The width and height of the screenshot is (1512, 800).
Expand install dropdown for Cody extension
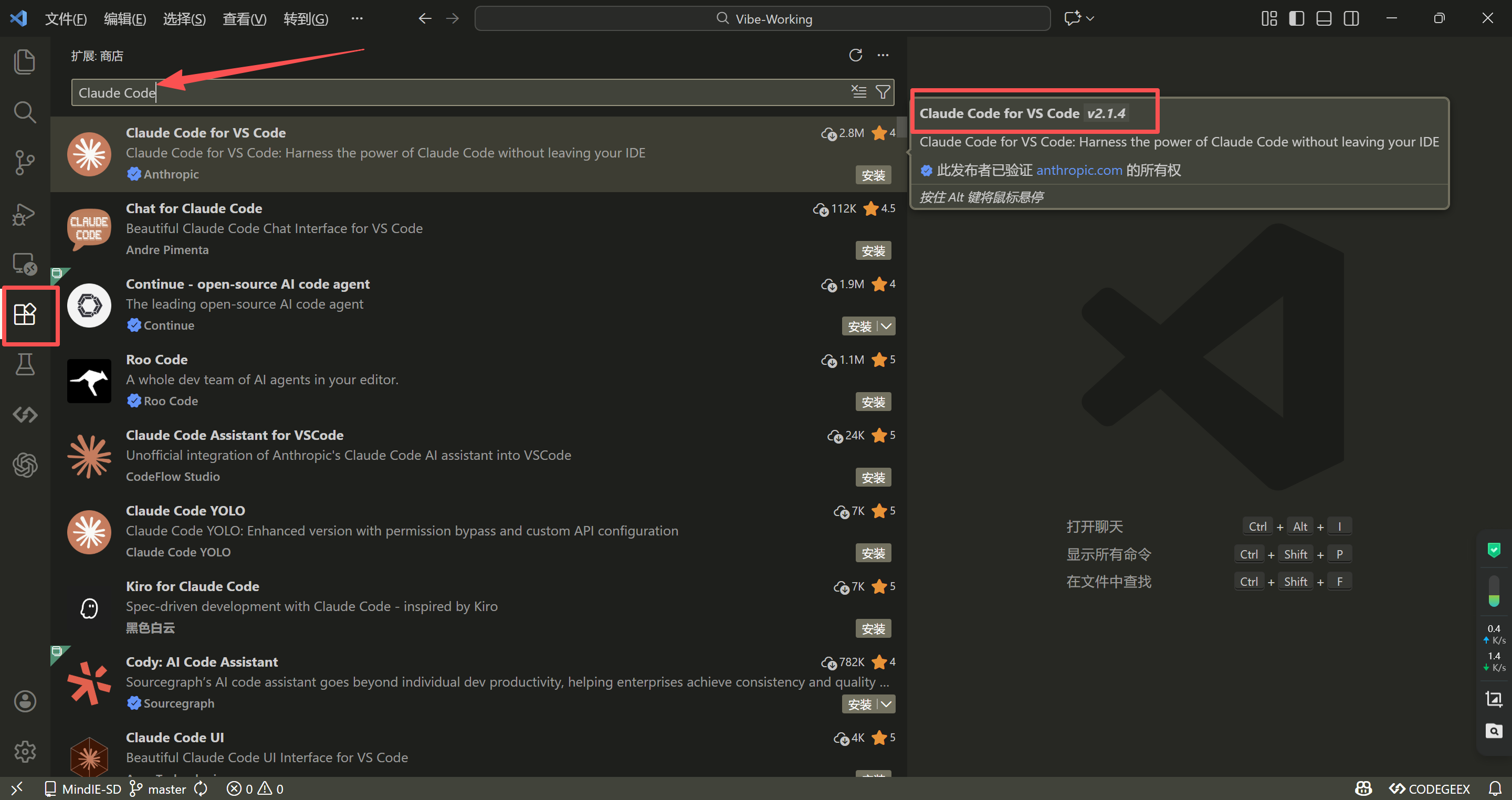(886, 704)
